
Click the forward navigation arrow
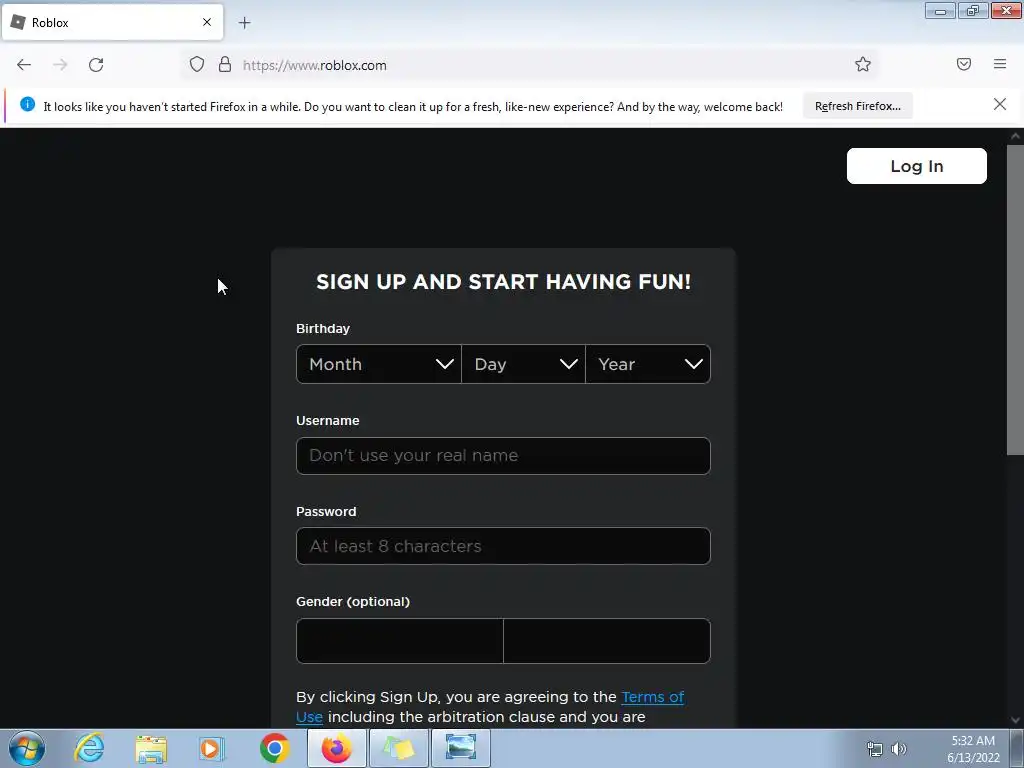coord(60,65)
